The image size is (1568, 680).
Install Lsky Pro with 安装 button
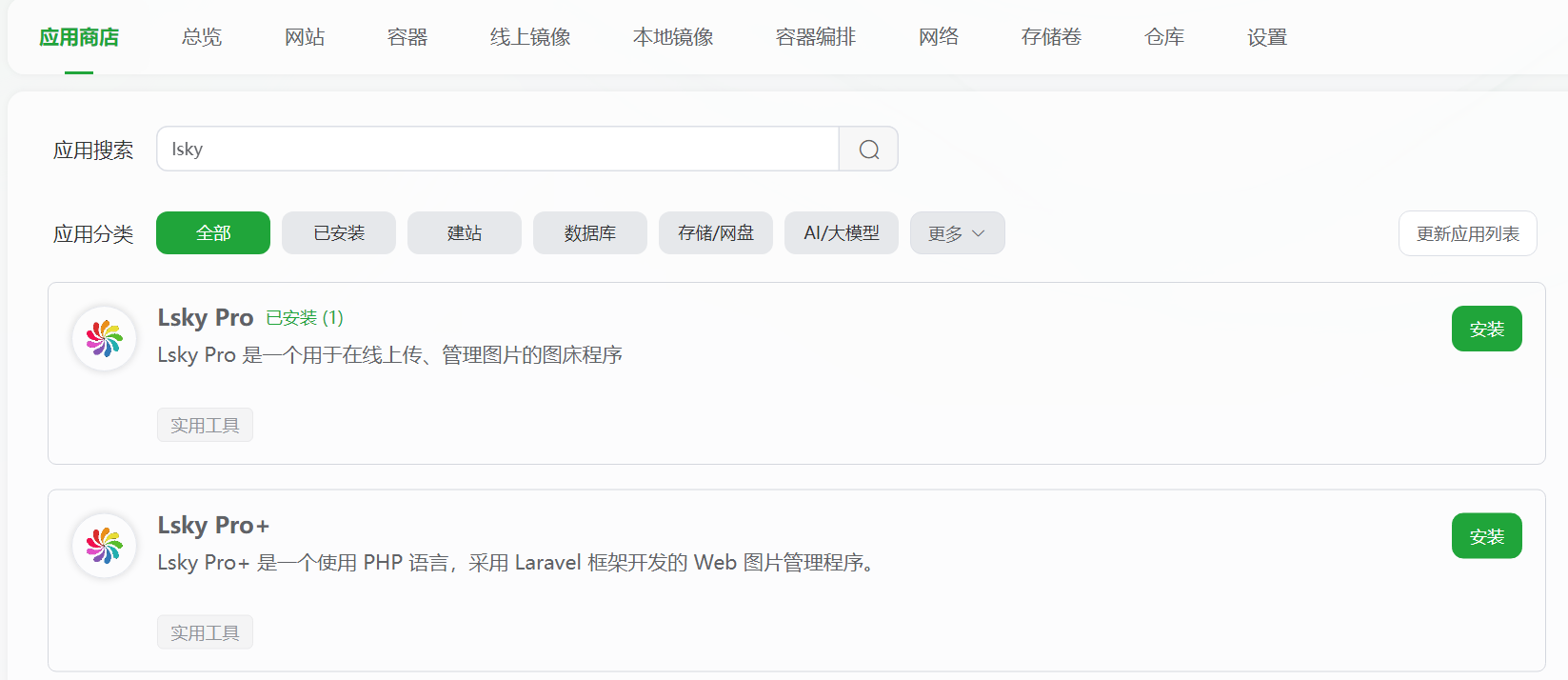click(1486, 329)
